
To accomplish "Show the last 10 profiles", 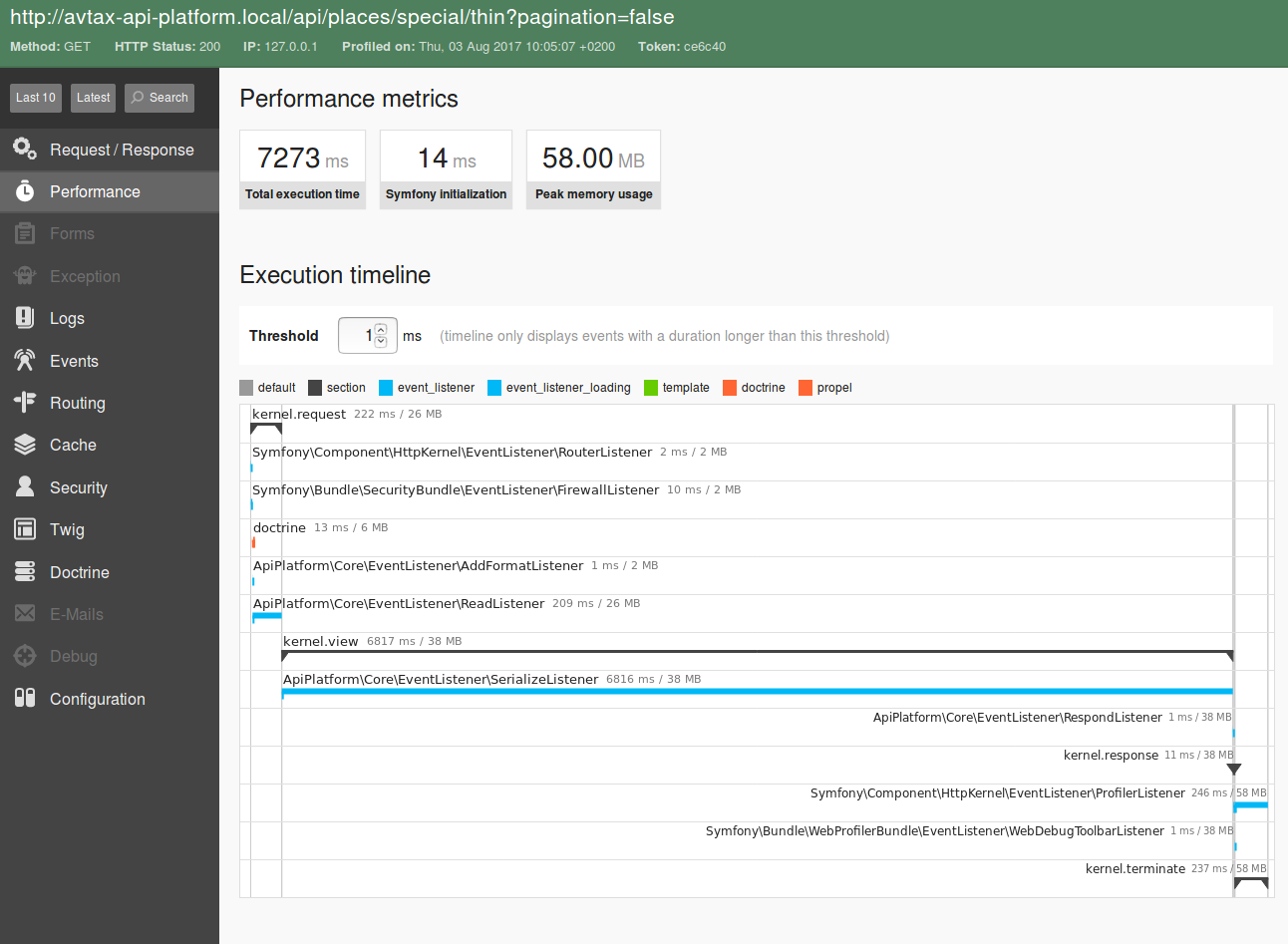I will pyautogui.click(x=35, y=97).
